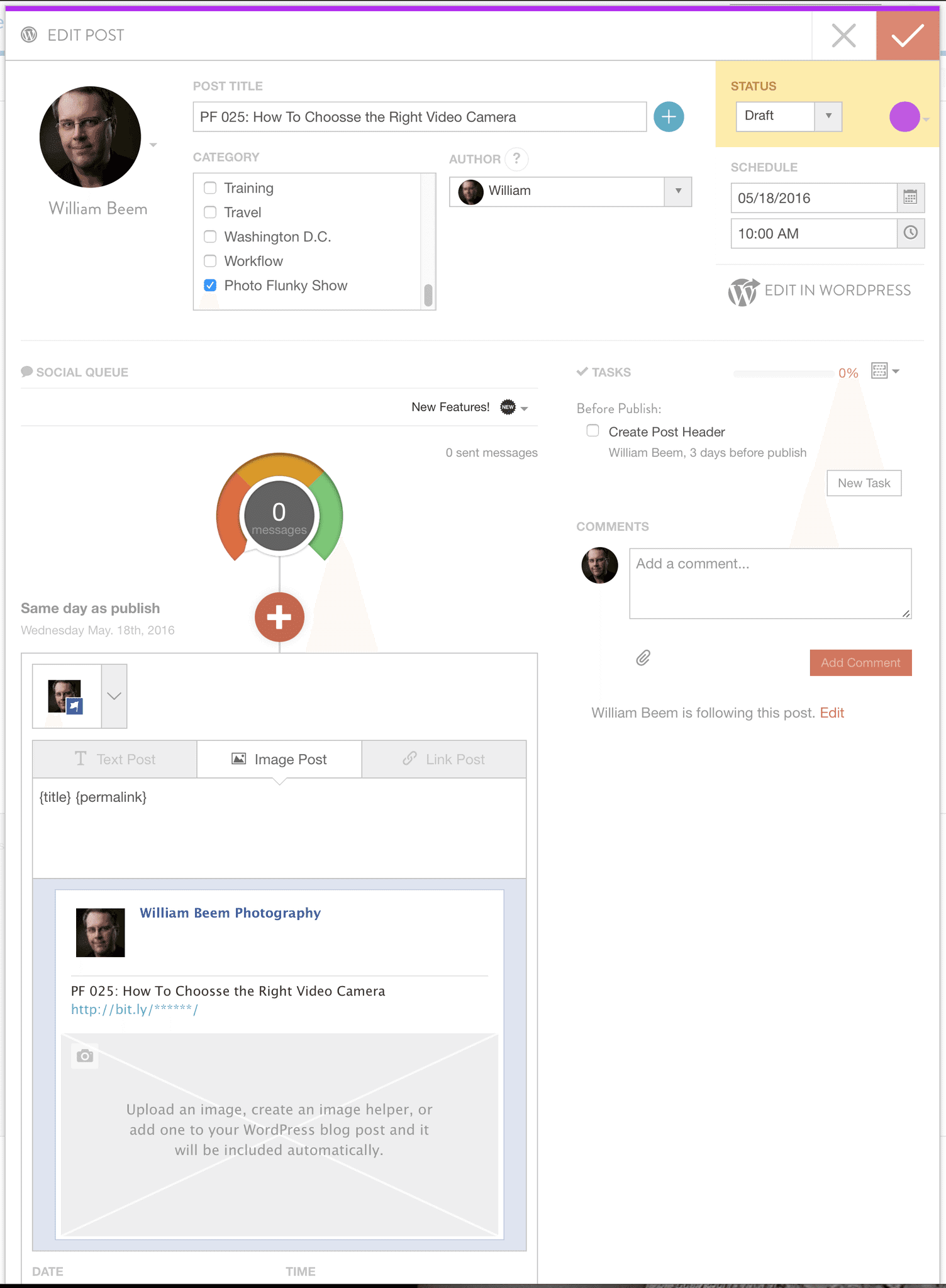Open the Edit in WordPress link
This screenshot has width=946, height=1288.
(837, 290)
